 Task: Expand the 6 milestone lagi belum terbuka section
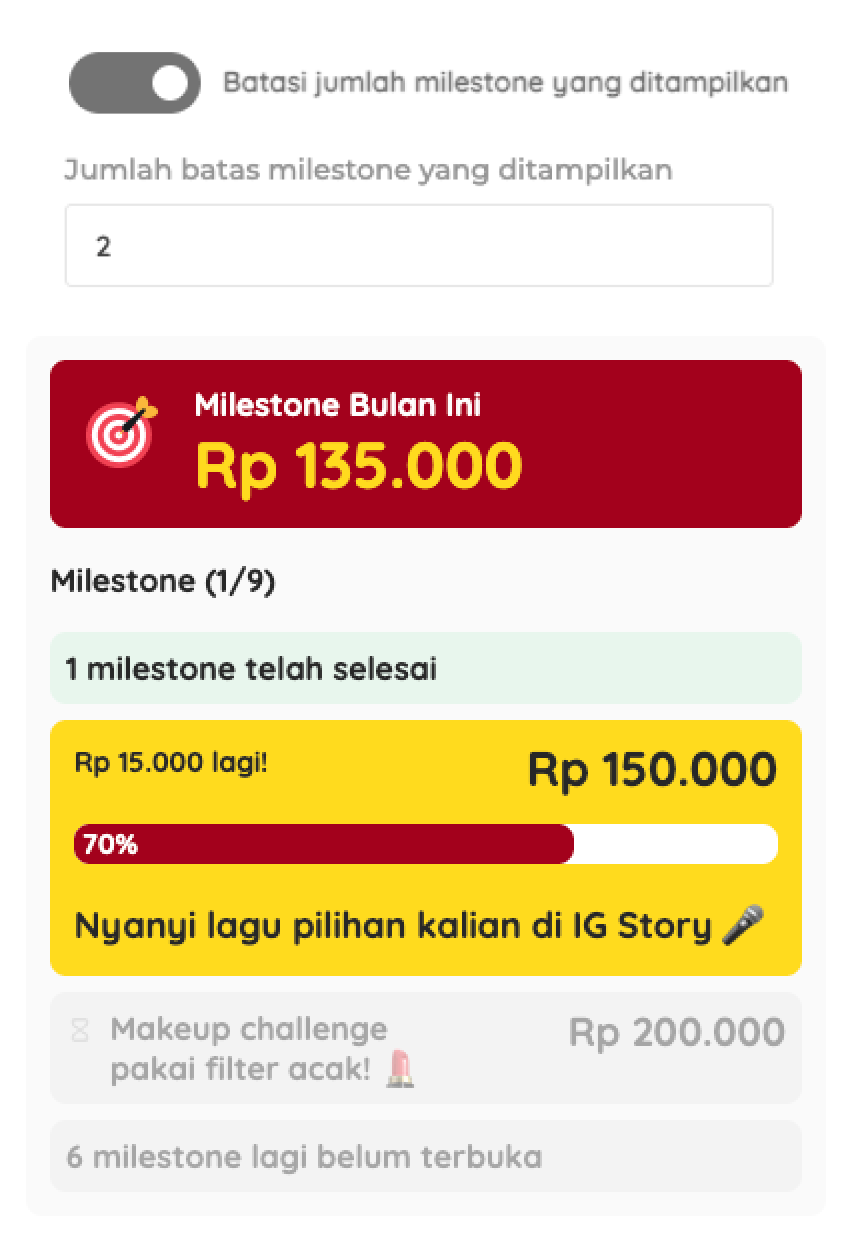pos(425,1157)
